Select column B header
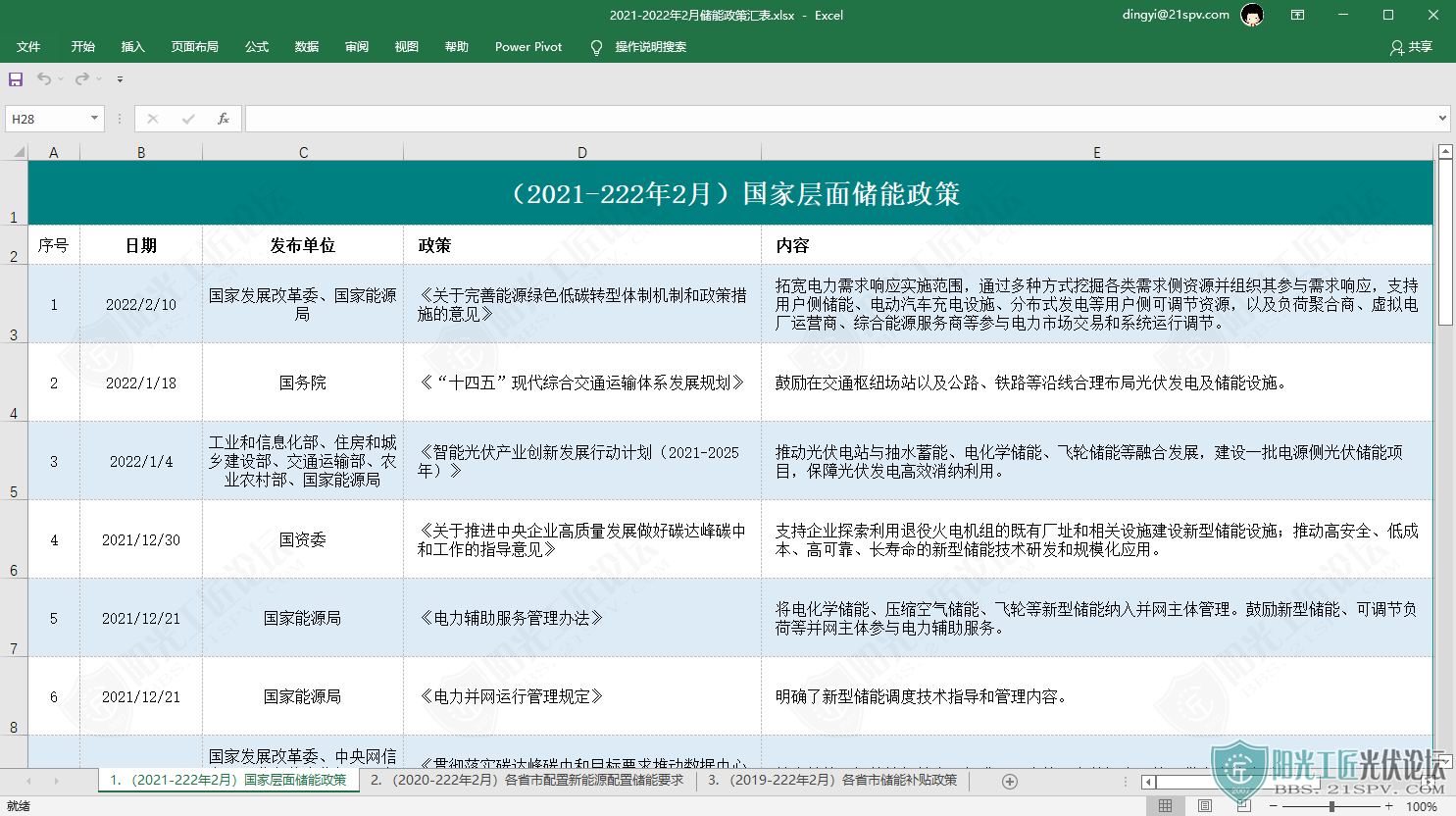 141,152
